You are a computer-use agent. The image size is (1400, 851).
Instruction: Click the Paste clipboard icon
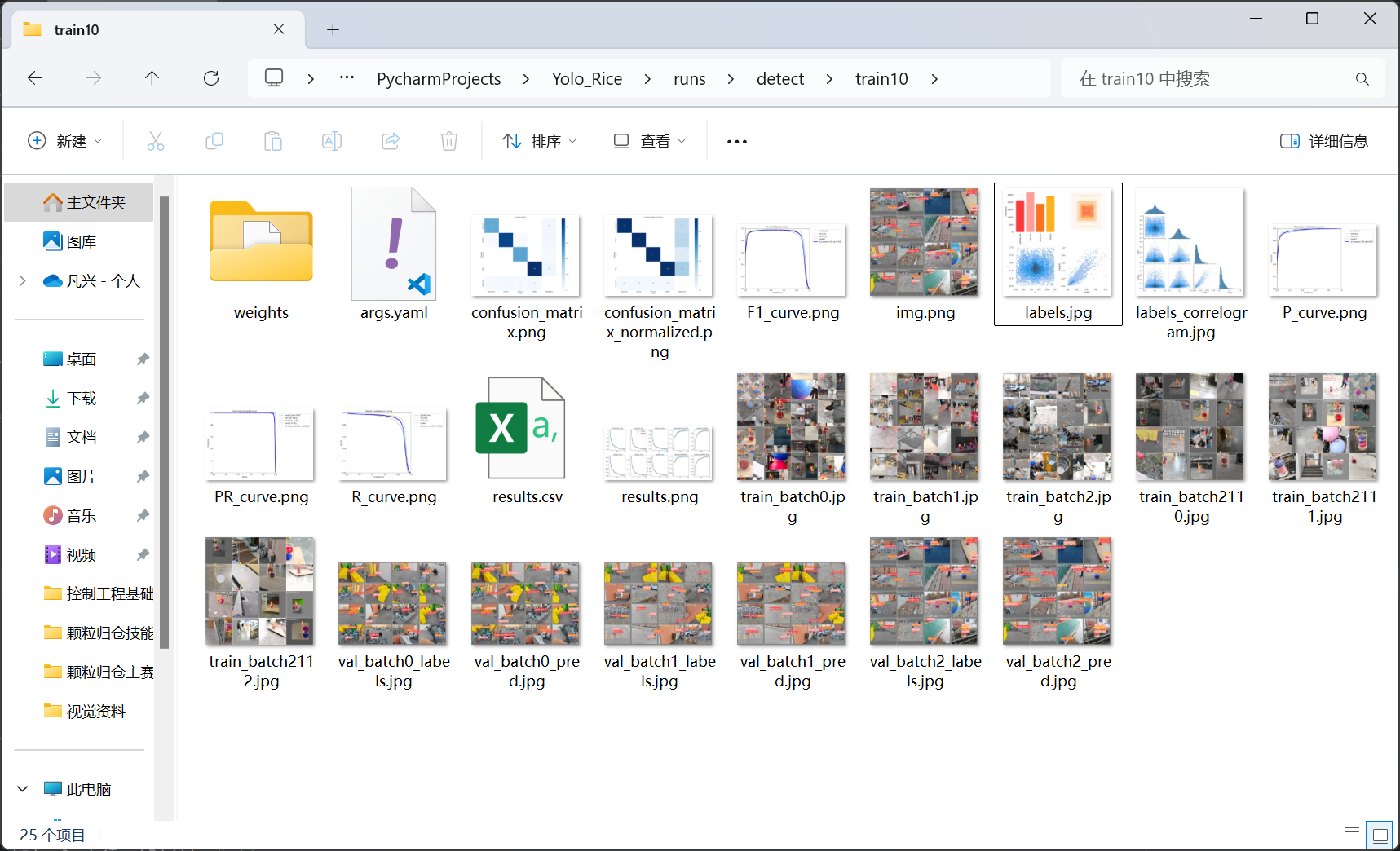pos(273,141)
